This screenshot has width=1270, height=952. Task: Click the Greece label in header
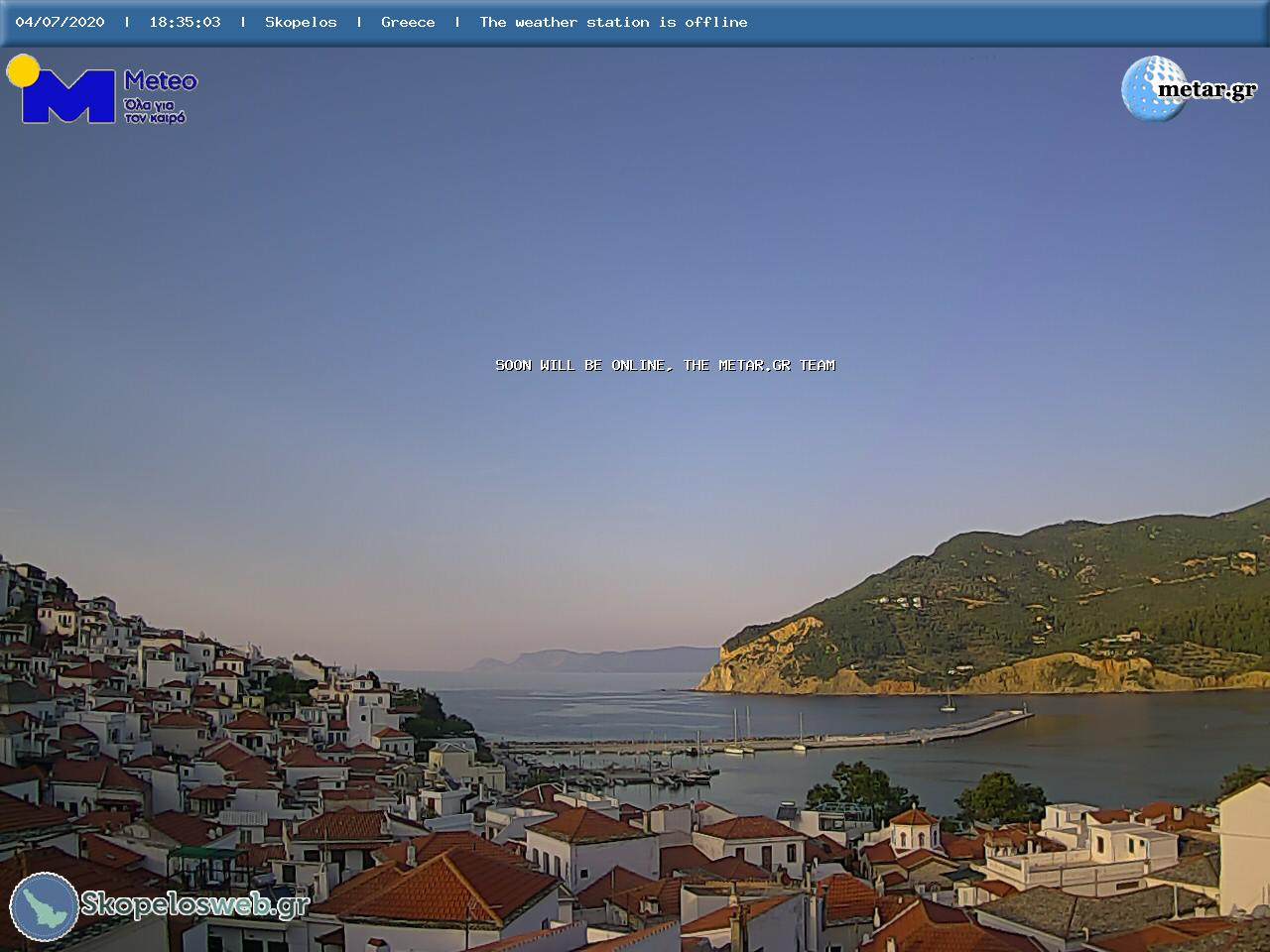point(408,22)
